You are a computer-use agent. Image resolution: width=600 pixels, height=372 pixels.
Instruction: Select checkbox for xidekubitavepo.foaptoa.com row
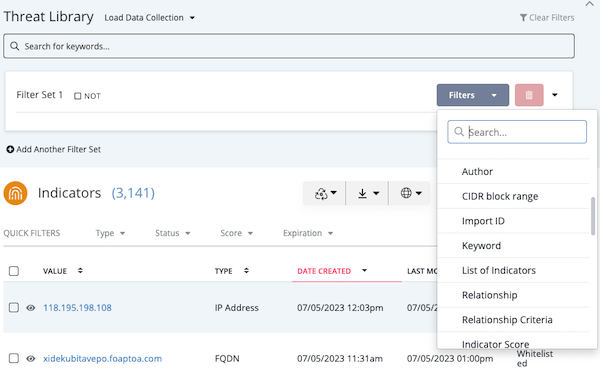(x=14, y=358)
